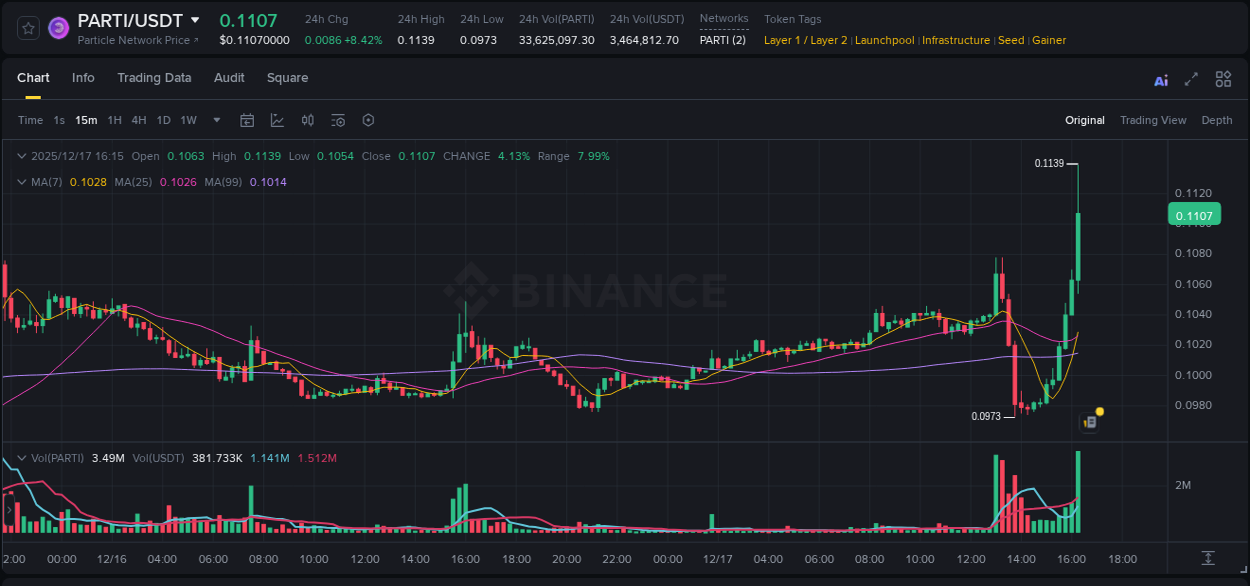The width and height of the screenshot is (1250, 586).
Task: Click the green 0.1107 price label
Action: pyautogui.click(x=1194, y=215)
